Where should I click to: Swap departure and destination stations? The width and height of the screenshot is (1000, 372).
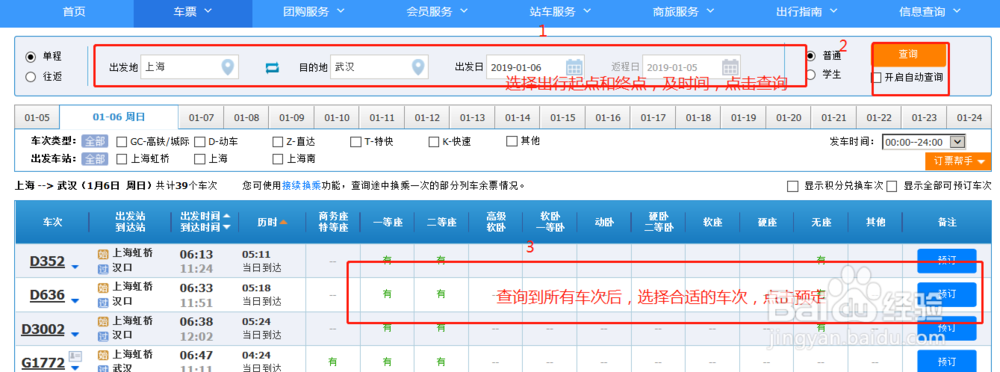pos(273,68)
